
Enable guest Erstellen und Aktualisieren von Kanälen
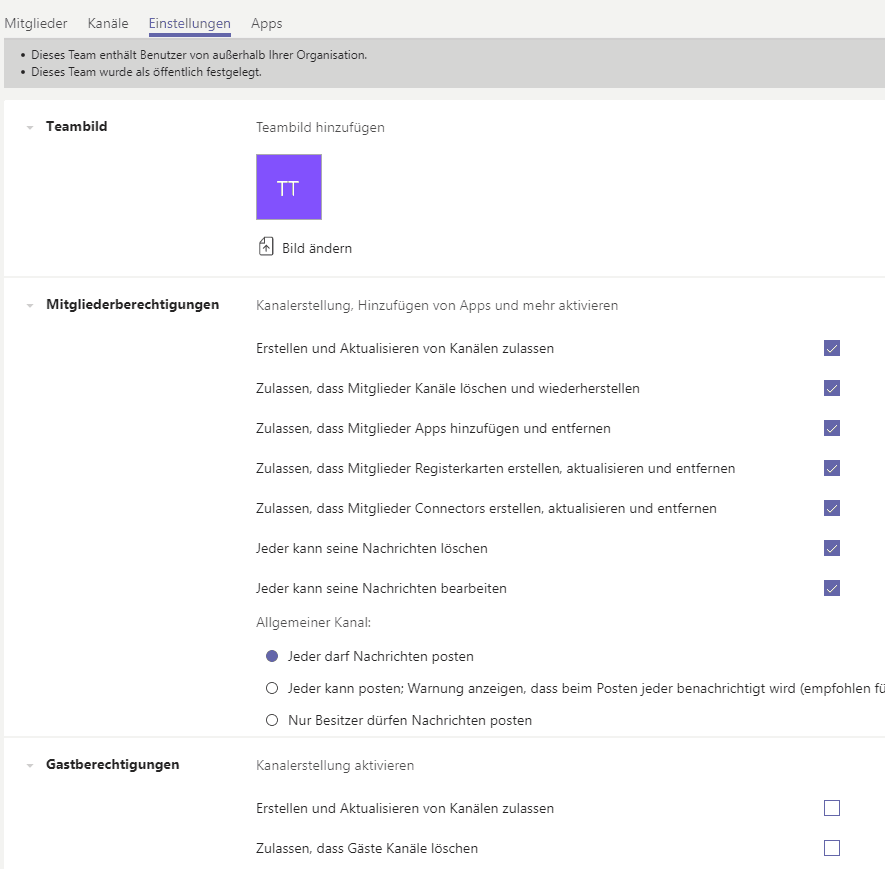point(831,808)
